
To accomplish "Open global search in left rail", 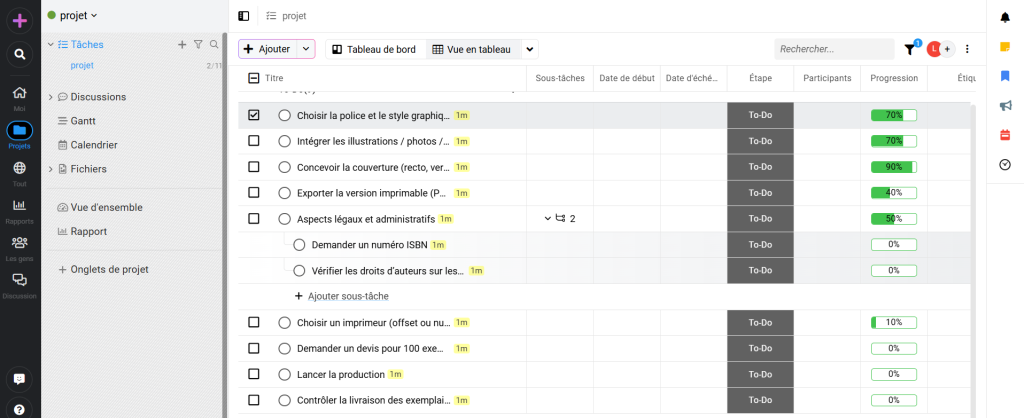I will coord(20,54).
